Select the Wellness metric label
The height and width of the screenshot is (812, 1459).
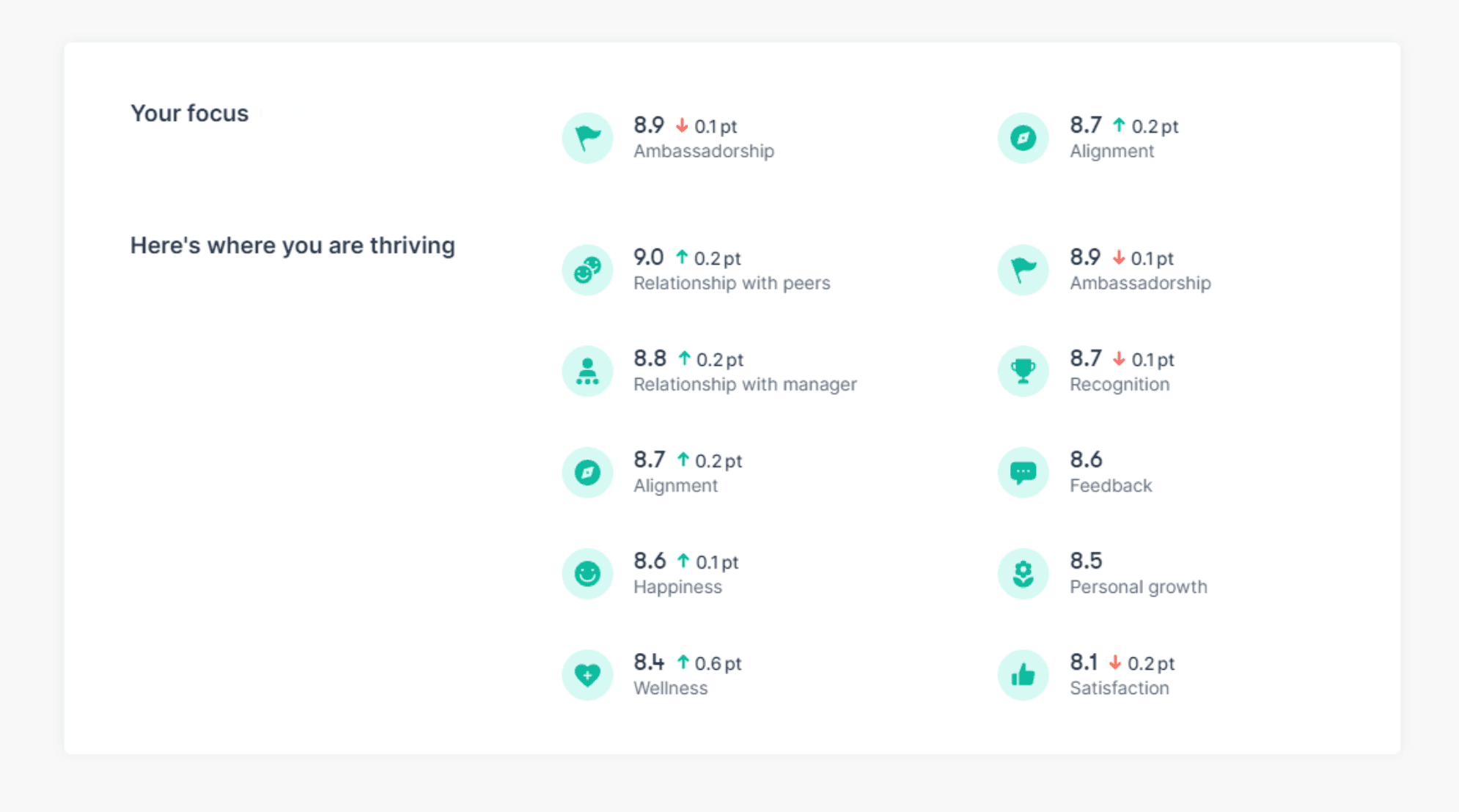[x=670, y=688]
